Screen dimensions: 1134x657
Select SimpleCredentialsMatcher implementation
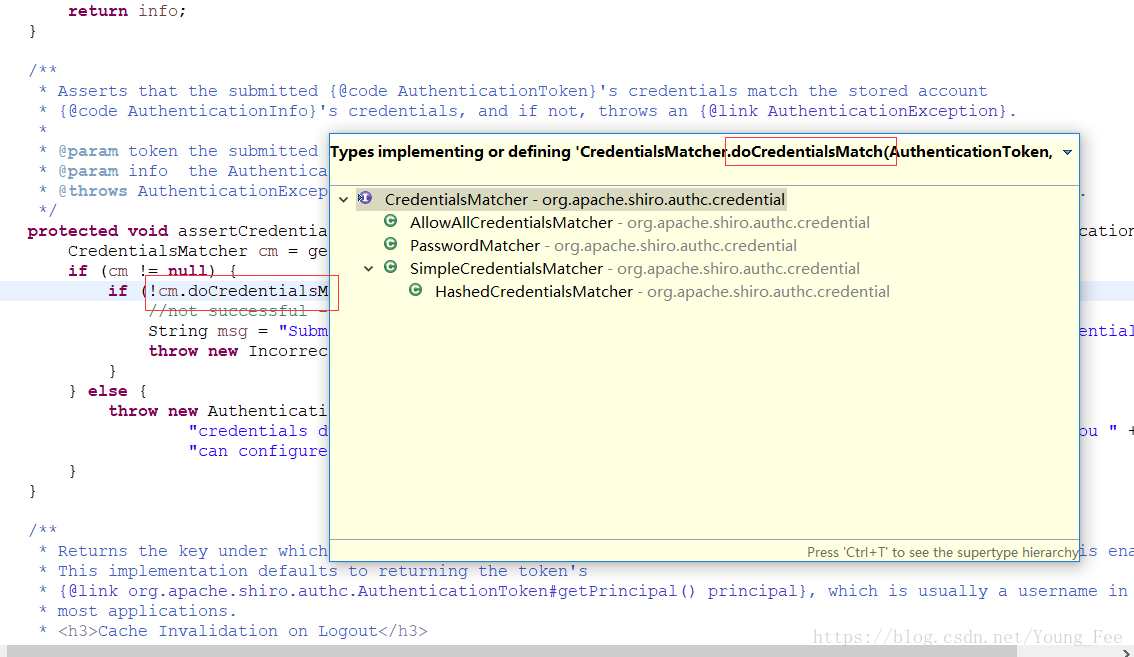(634, 269)
